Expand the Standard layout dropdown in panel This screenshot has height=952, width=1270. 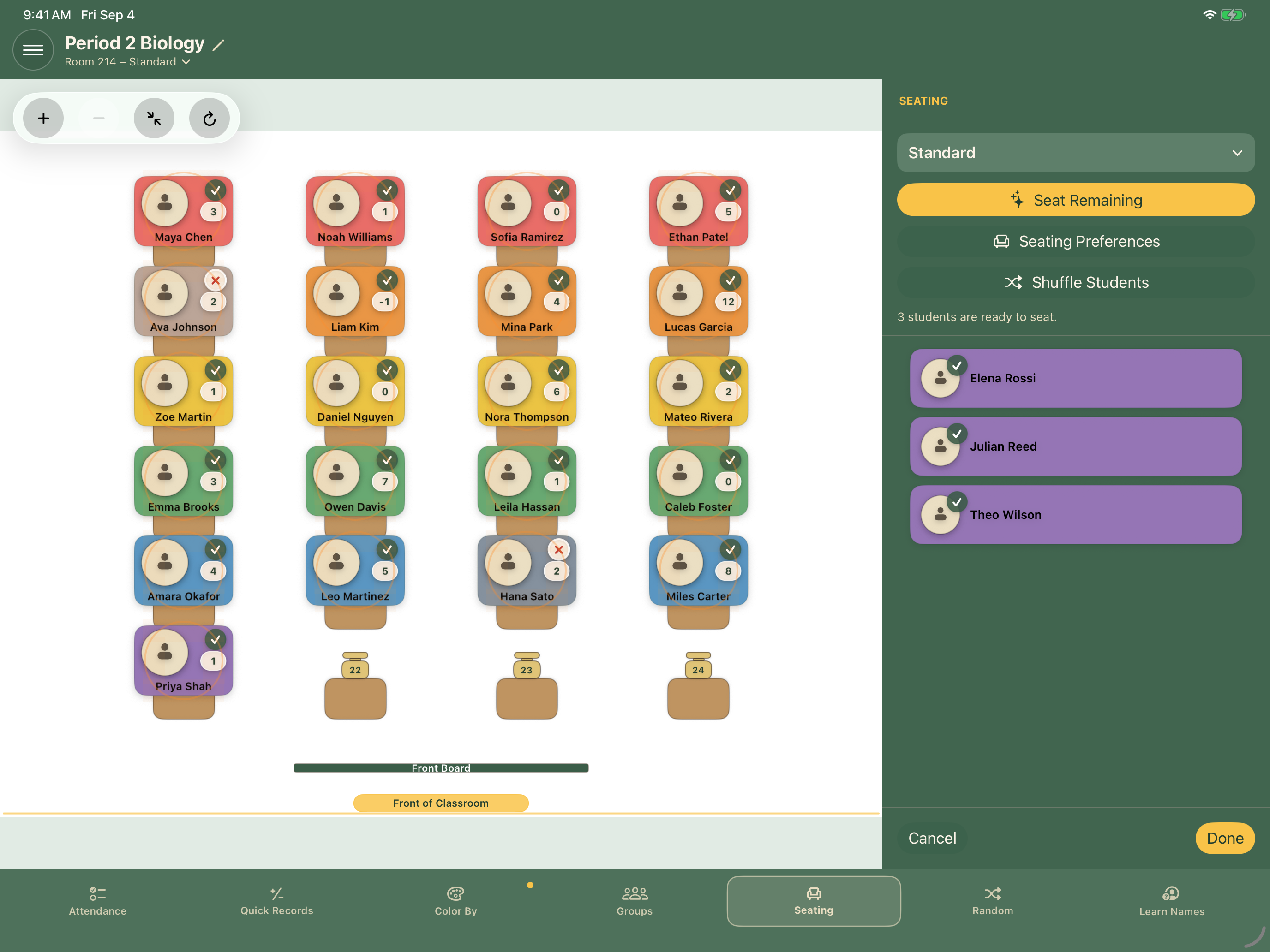(1075, 153)
